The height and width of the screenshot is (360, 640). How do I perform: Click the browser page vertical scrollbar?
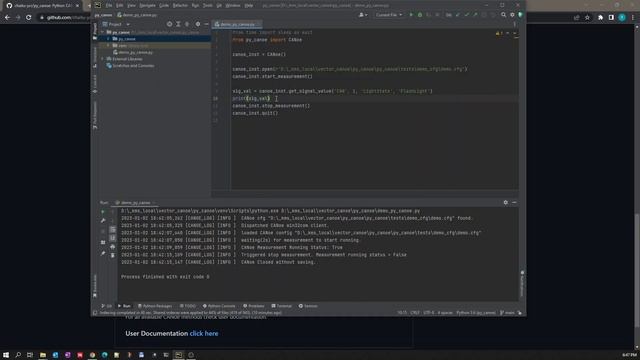[637, 270]
